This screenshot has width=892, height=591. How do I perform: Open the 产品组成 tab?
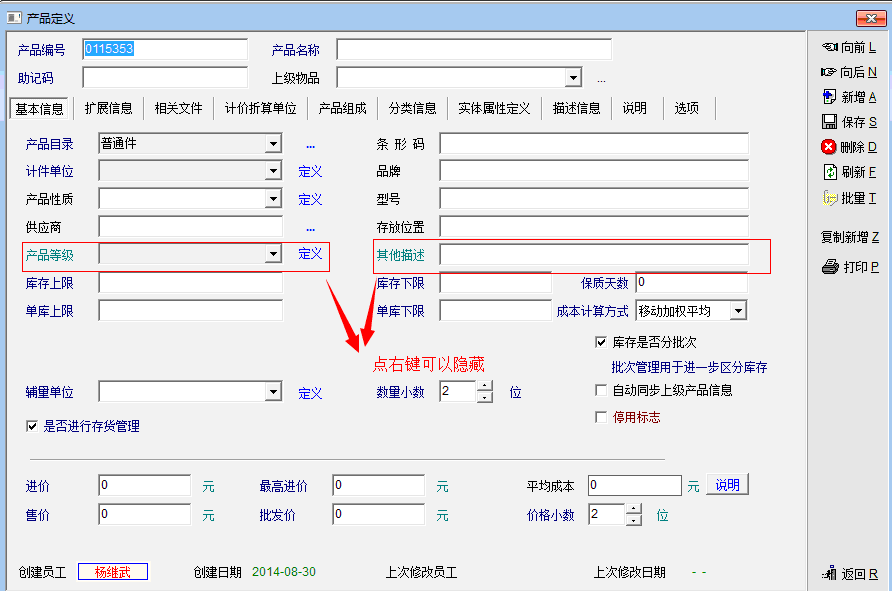click(x=342, y=108)
